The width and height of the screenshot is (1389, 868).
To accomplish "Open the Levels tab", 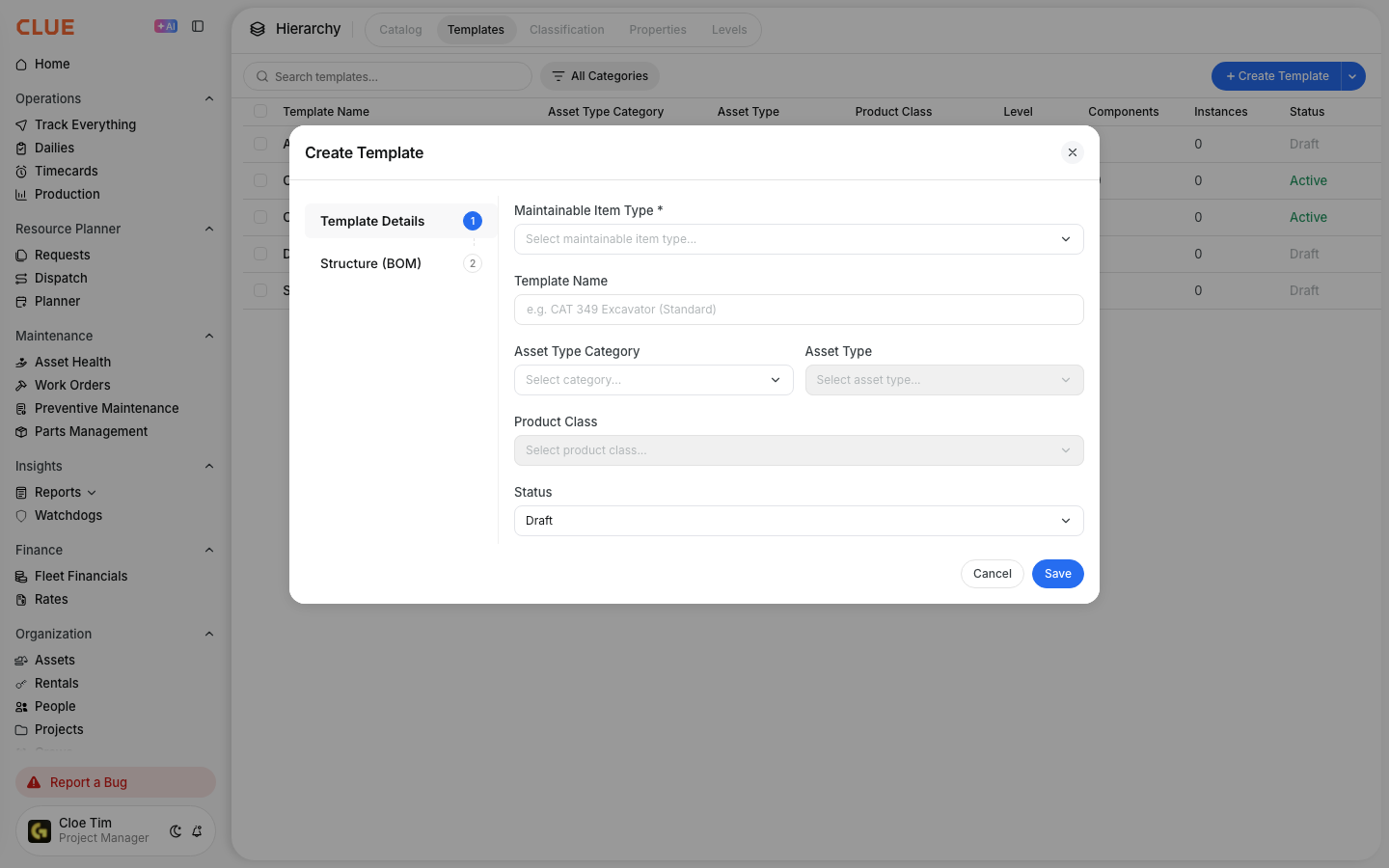I will click(x=729, y=30).
